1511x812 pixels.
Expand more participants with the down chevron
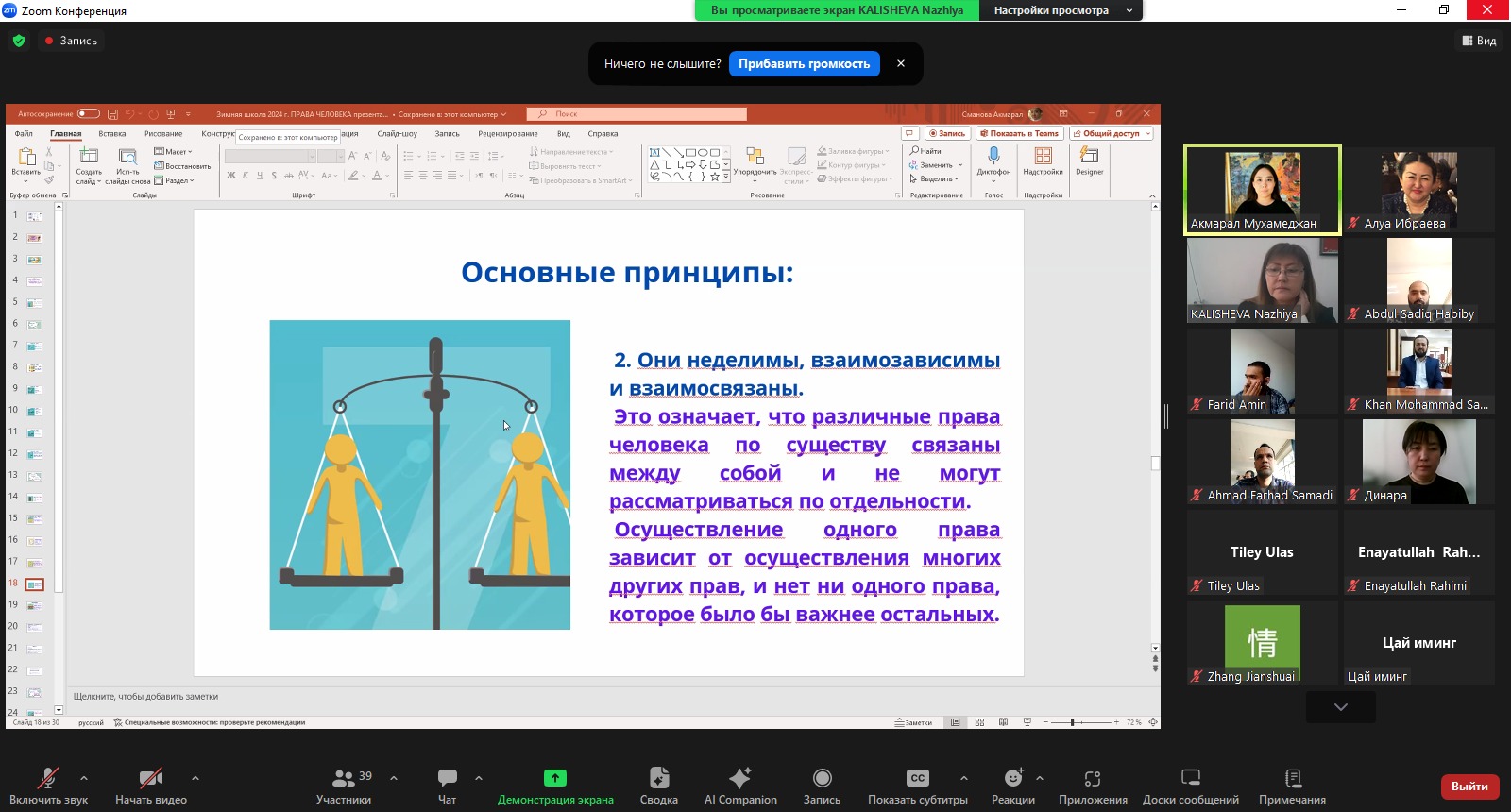point(1341,707)
